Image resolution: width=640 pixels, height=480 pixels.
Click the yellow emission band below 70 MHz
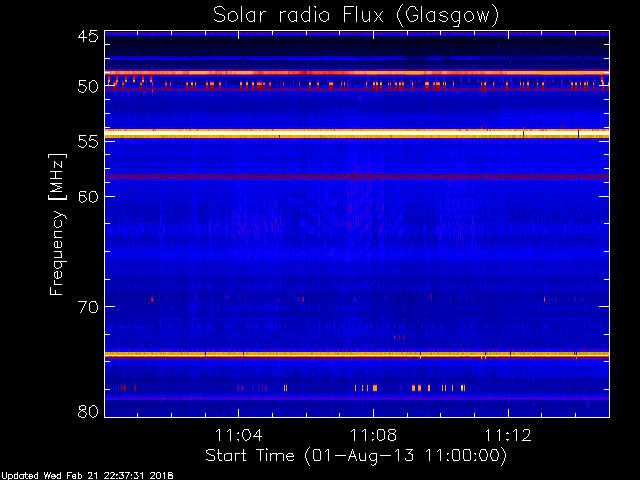pyautogui.click(x=357, y=354)
